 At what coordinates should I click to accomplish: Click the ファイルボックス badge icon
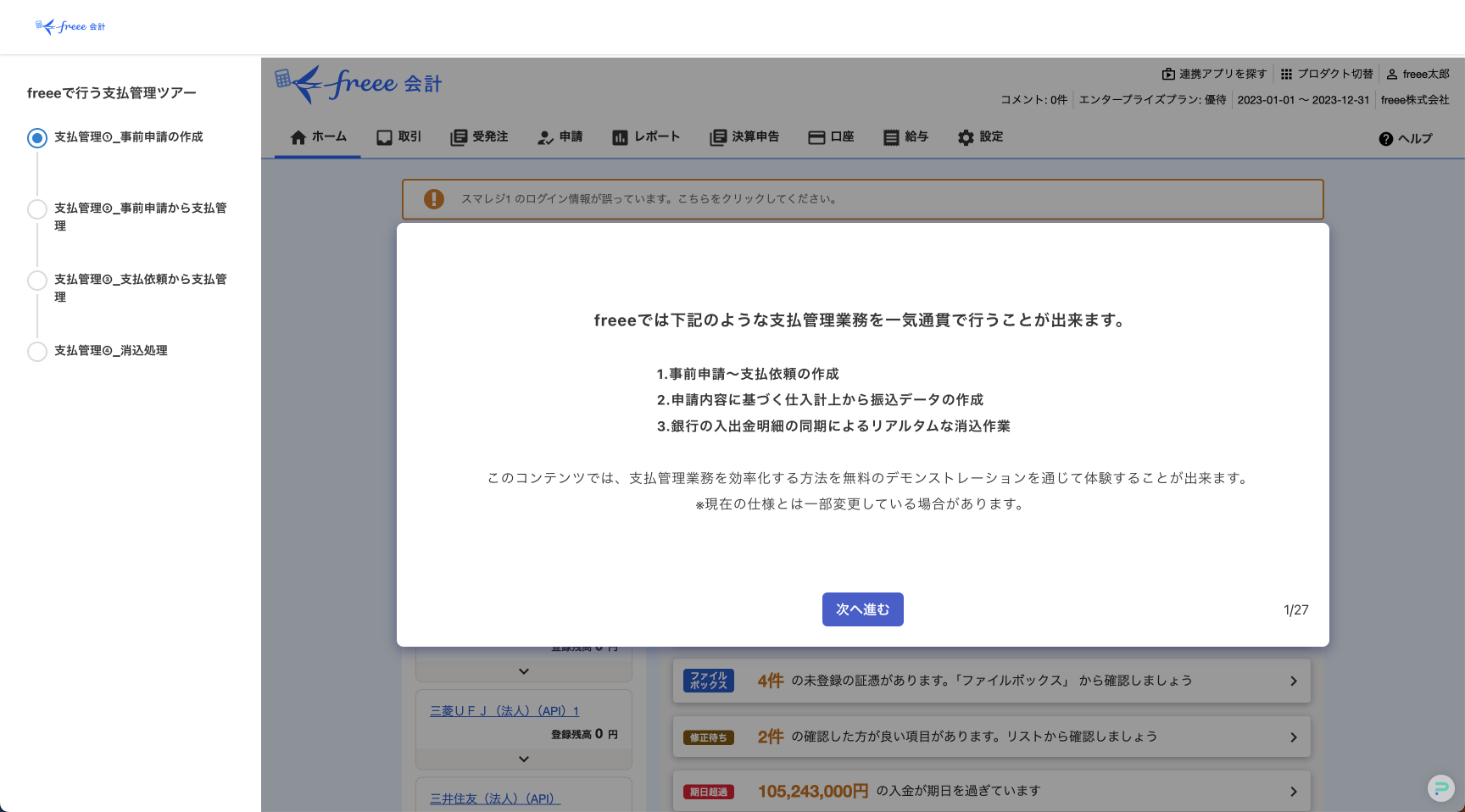click(x=709, y=681)
